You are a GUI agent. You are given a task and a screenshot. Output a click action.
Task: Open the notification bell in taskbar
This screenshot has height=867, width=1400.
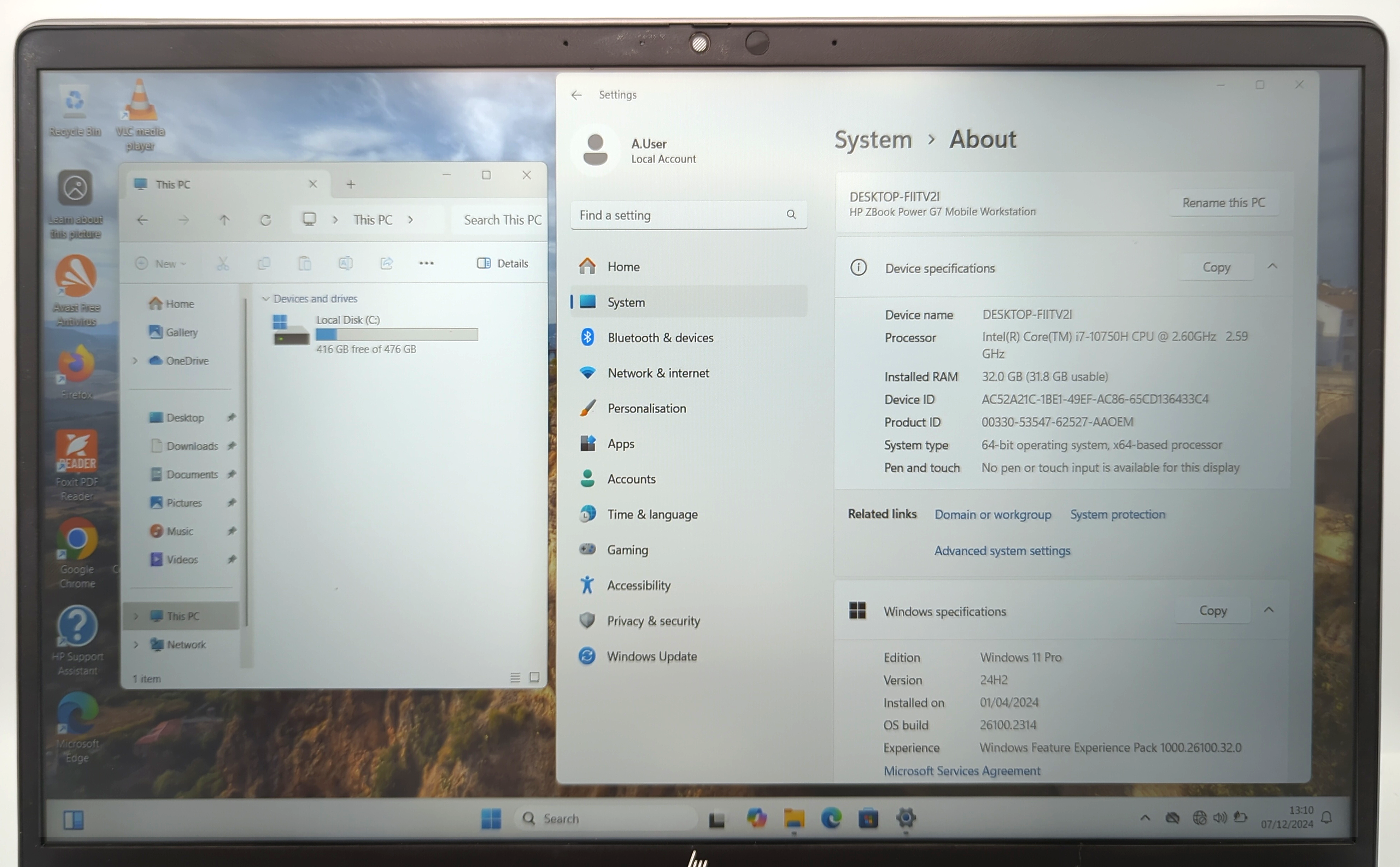(1326, 817)
